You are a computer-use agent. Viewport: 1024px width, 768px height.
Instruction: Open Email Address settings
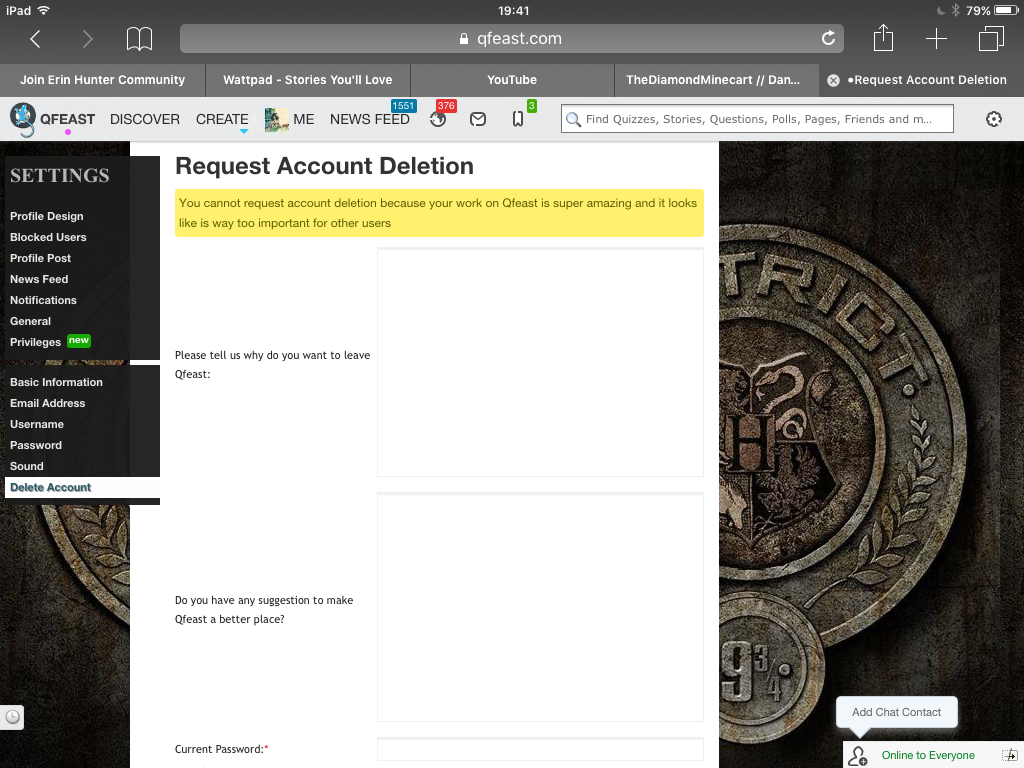[x=47, y=403]
